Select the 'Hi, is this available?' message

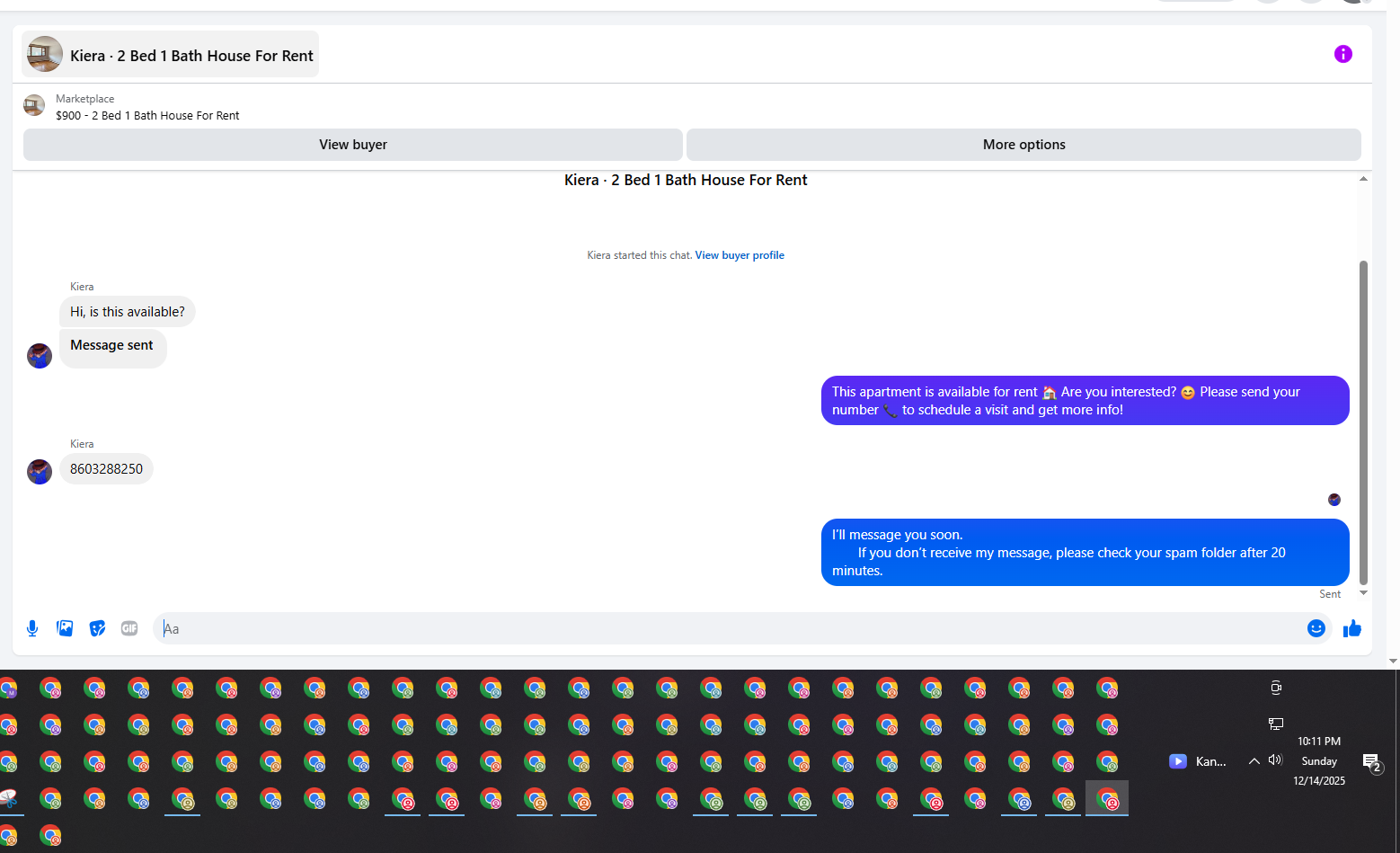coord(128,312)
